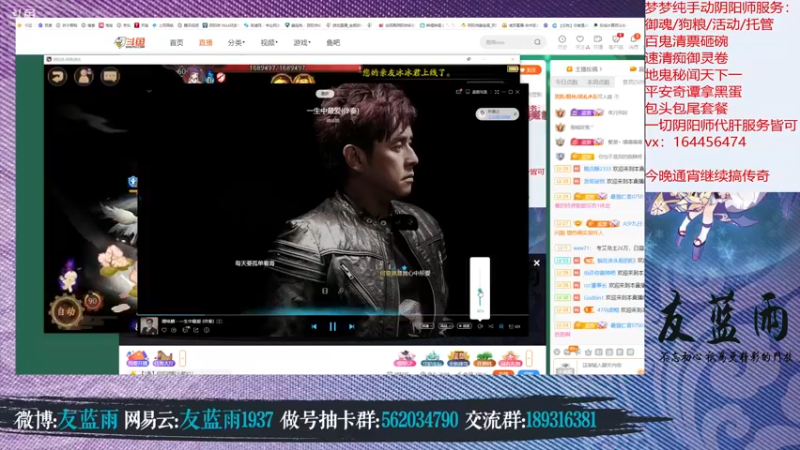Image resolution: width=800 pixels, height=450 pixels.
Task: Open the horse task hall gift icon
Action: [x=164, y=358]
